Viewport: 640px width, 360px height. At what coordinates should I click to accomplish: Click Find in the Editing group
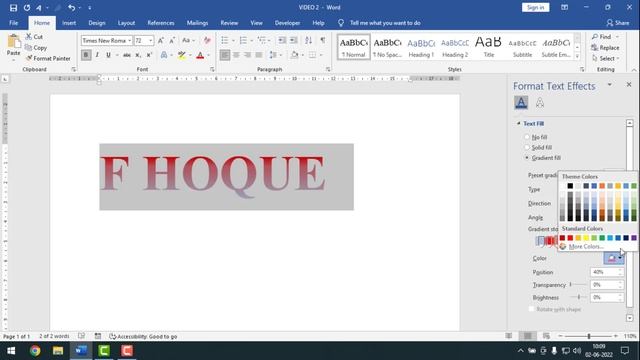coord(602,37)
